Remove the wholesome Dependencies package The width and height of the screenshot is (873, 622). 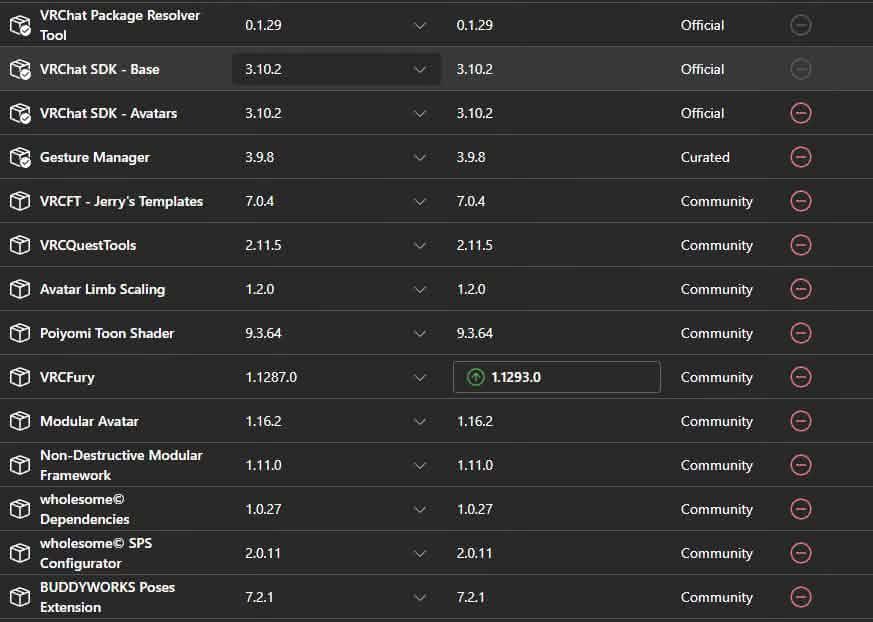point(801,509)
